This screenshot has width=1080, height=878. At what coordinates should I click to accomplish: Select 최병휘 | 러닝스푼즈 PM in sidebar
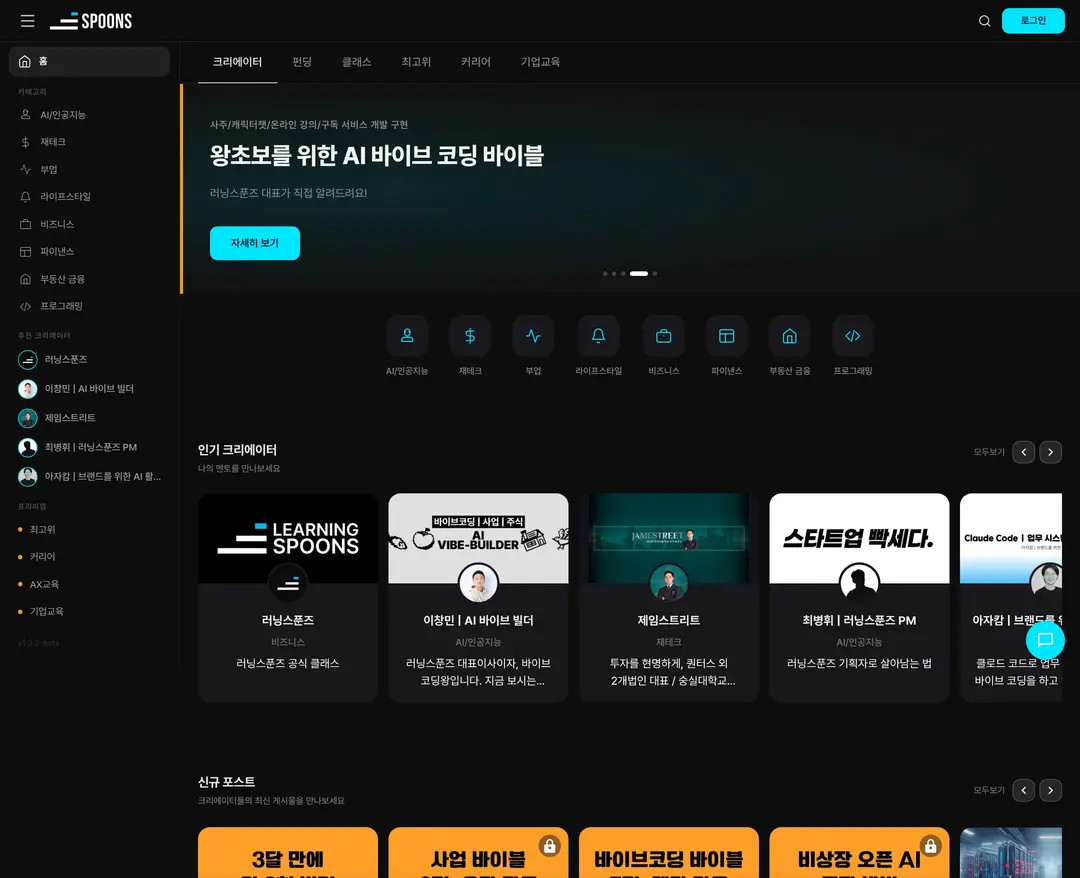pyautogui.click(x=90, y=447)
